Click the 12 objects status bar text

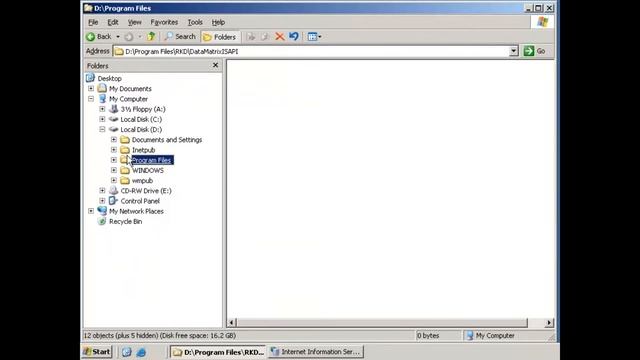(160, 336)
